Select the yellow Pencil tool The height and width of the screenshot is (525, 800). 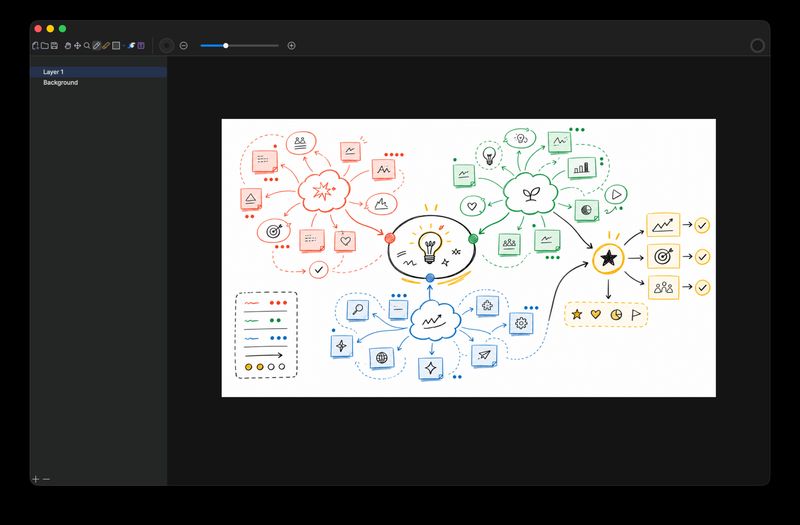pos(106,45)
